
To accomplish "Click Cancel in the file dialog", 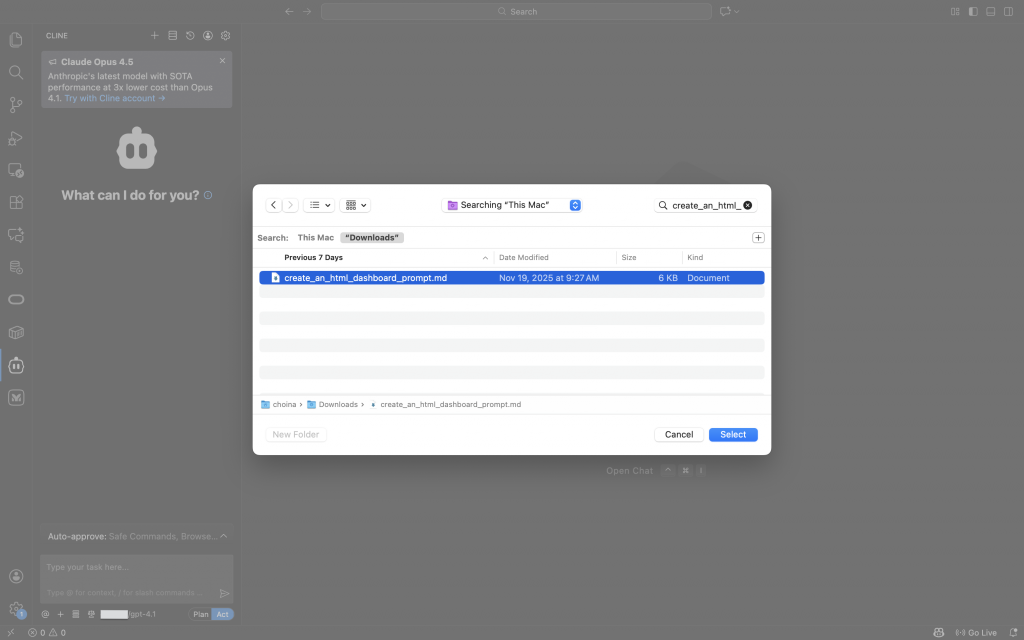I will pyautogui.click(x=678, y=434).
